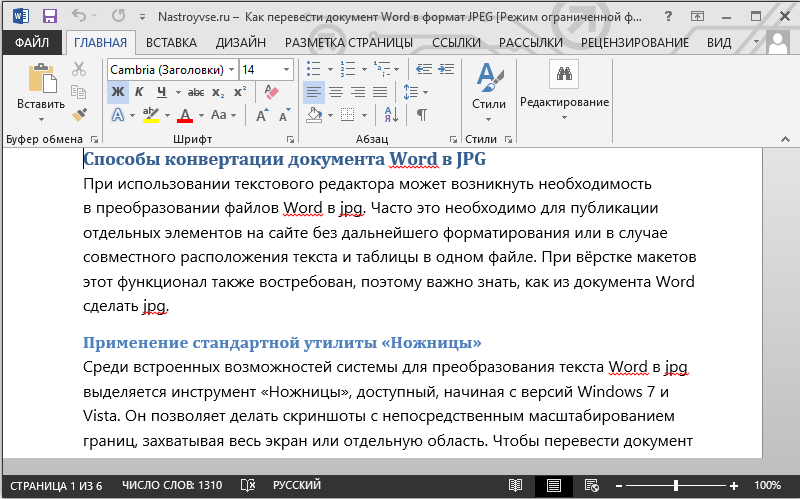Decrease the paragraph indent
Image resolution: width=800 pixels, height=499 pixels.
coord(424,69)
